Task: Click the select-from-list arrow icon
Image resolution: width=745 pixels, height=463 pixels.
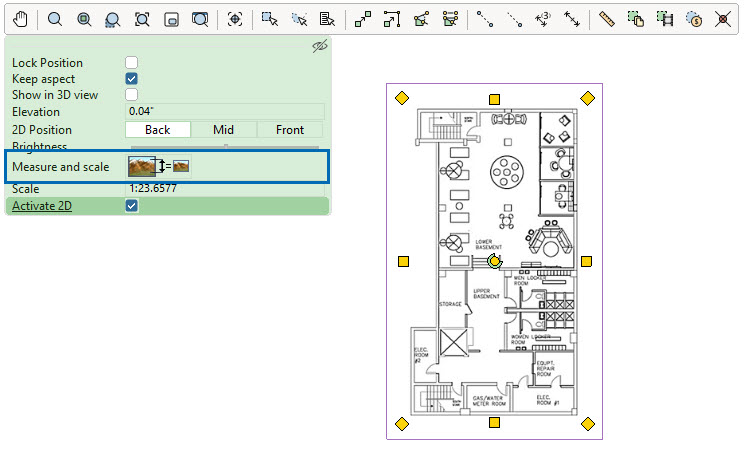Action: pyautogui.click(x=327, y=19)
